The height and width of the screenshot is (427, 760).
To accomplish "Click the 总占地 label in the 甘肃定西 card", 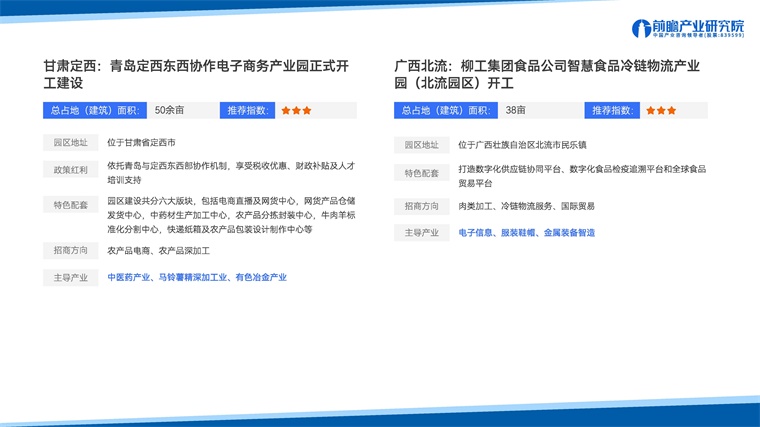I will coord(95,111).
